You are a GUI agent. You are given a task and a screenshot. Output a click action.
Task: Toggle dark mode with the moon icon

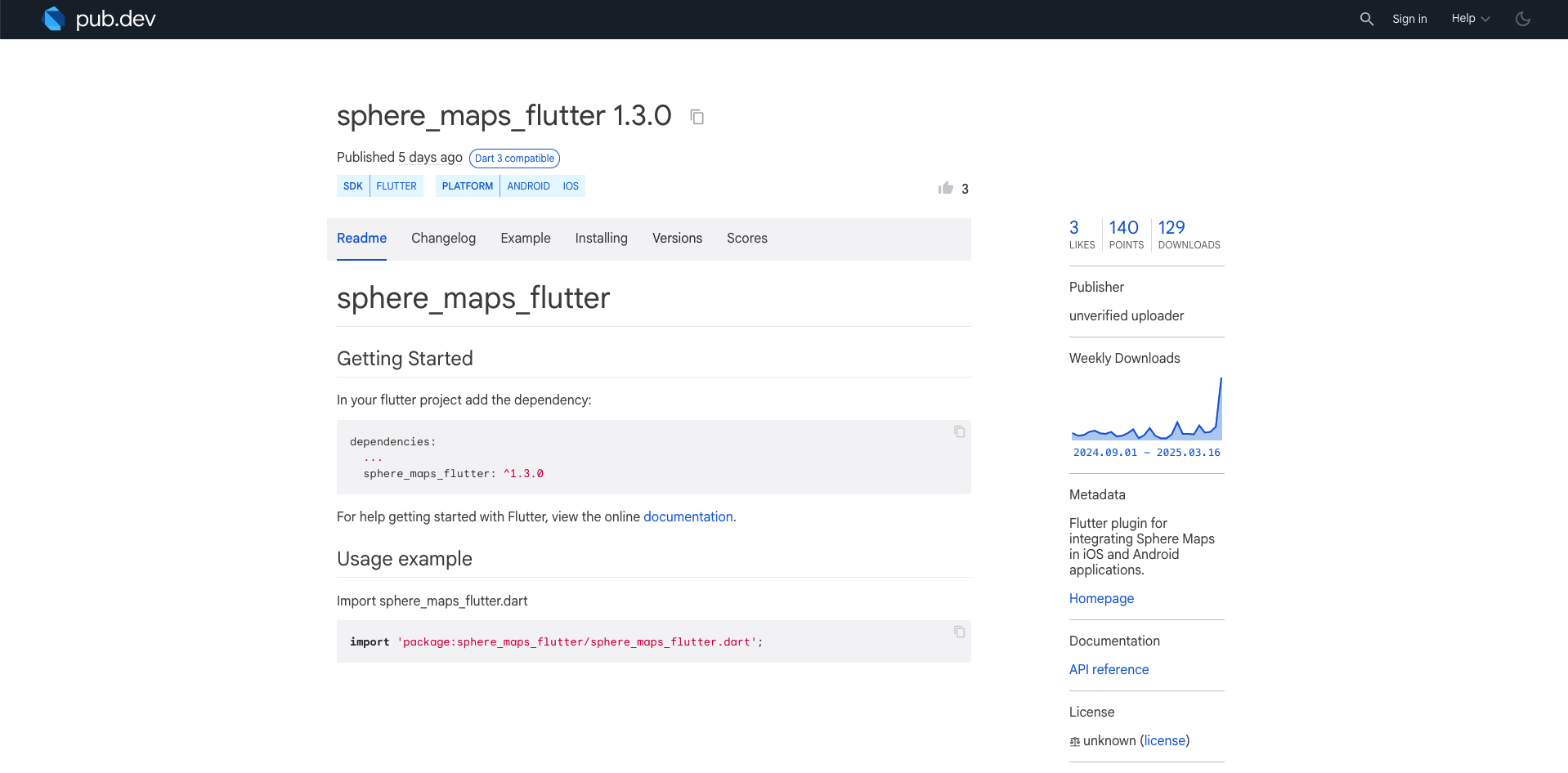[x=1522, y=18]
